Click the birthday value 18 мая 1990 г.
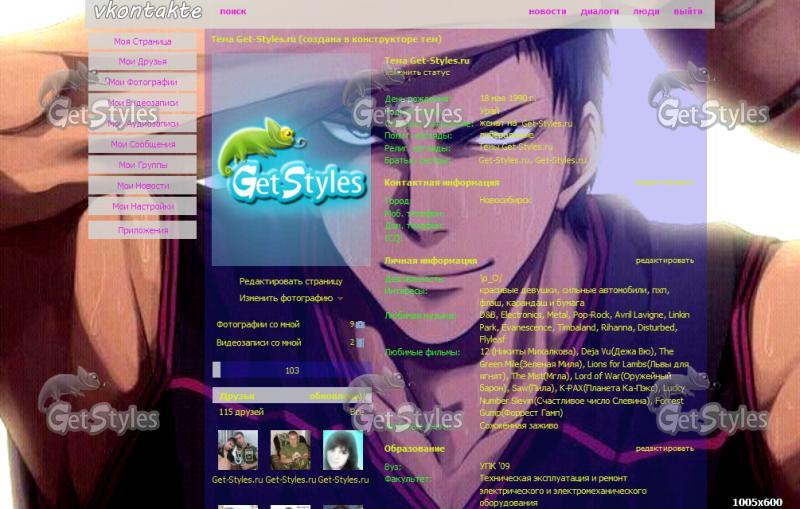 (507, 98)
